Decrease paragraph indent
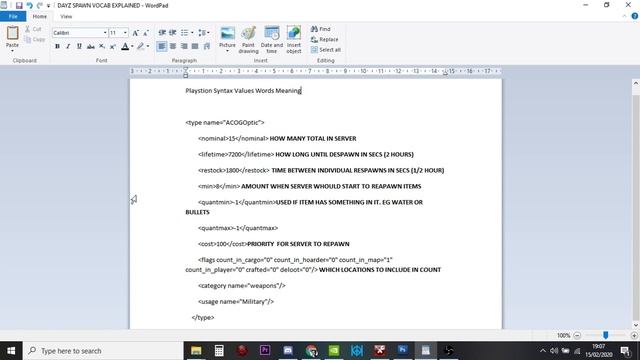The width and height of the screenshot is (640, 360). [x=162, y=33]
